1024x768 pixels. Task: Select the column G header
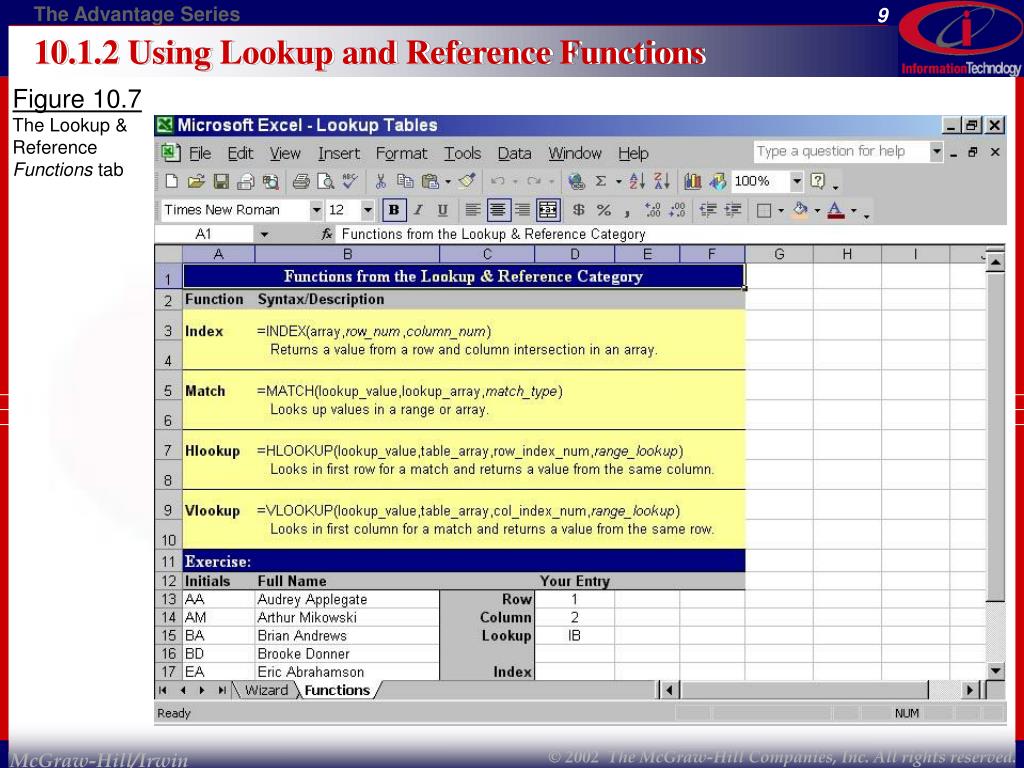coord(778,254)
